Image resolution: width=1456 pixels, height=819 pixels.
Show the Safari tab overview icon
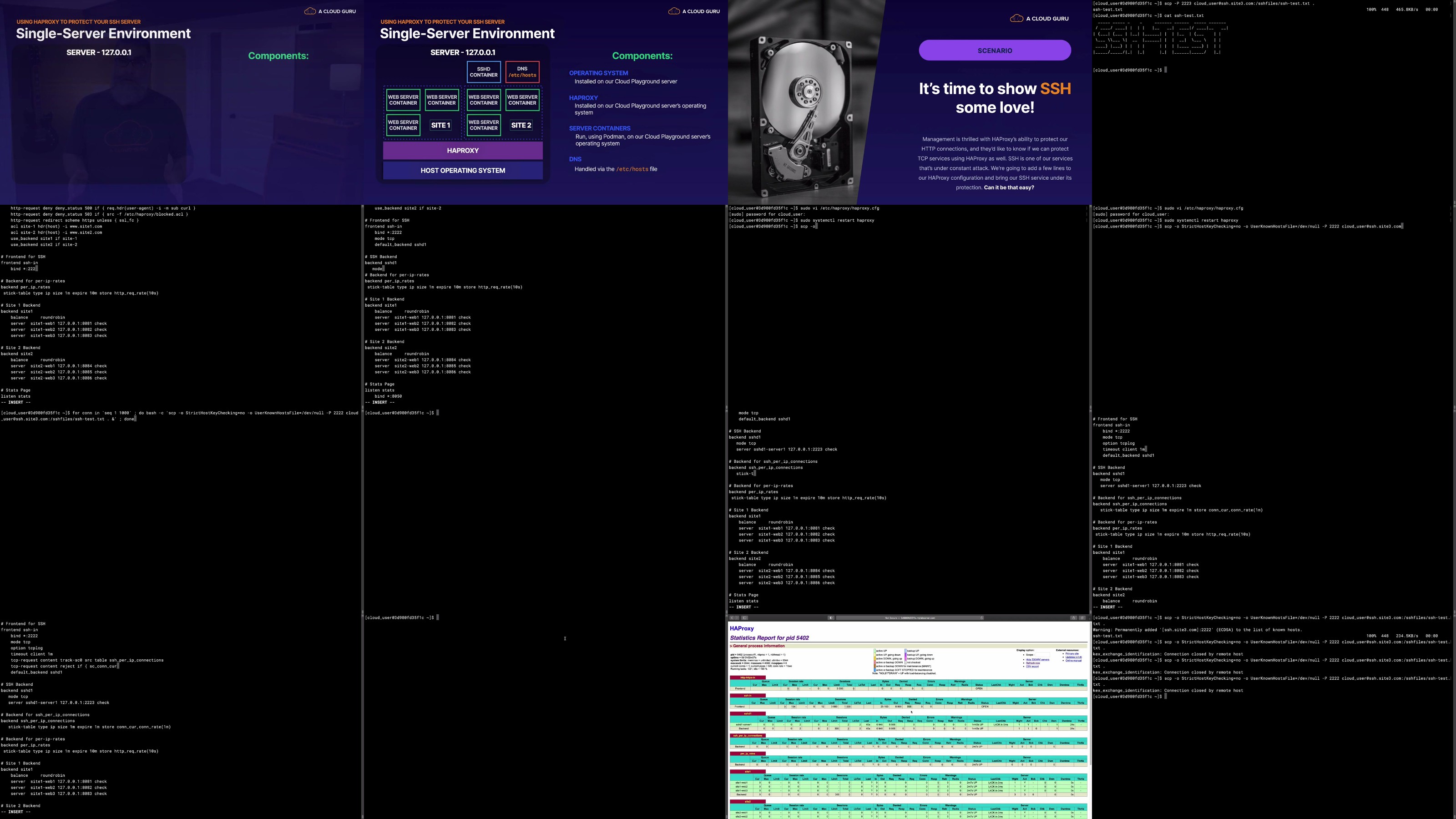pyautogui.click(x=1082, y=618)
